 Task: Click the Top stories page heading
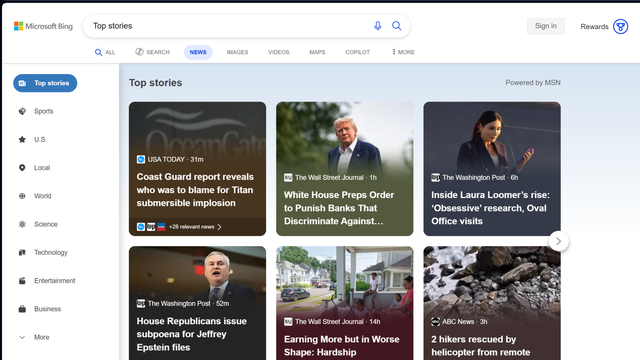[x=156, y=83]
